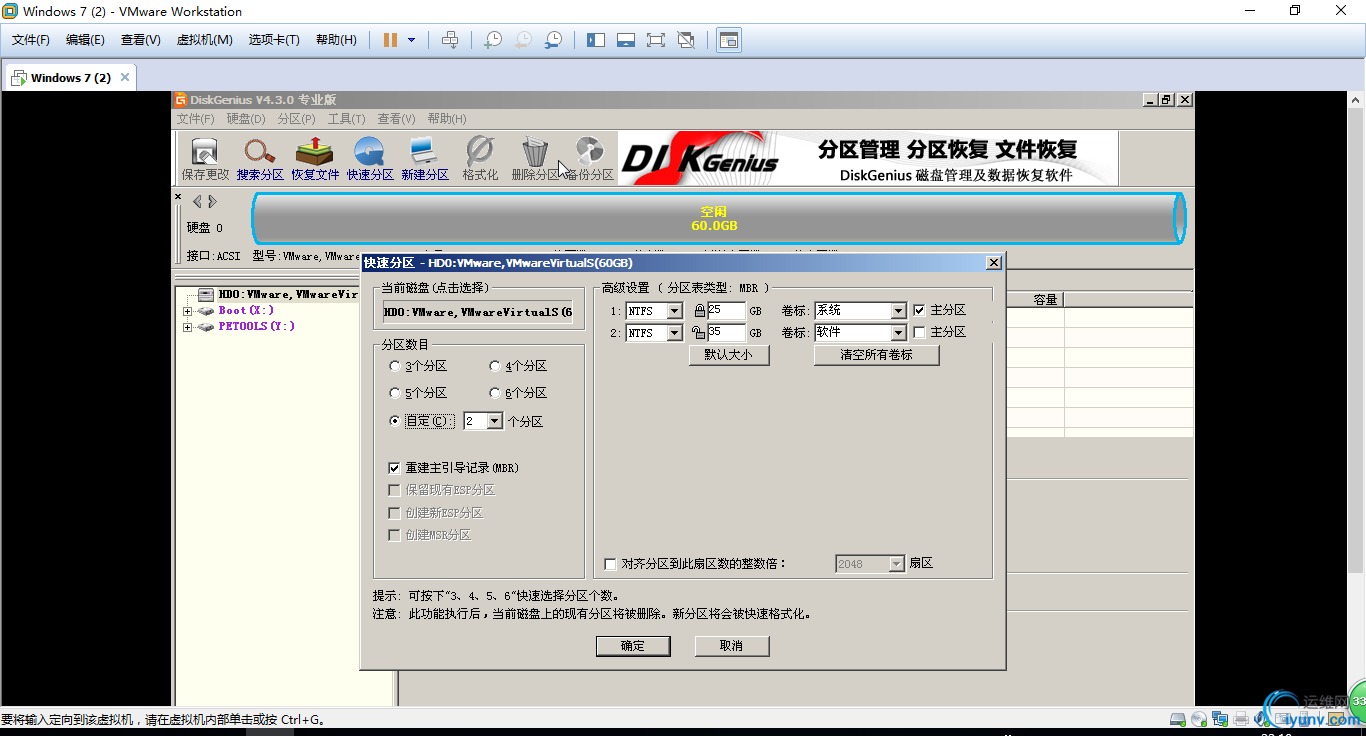The width and height of the screenshot is (1366, 736).
Task: Click the current disk HD0:VMware selection button
Action: tap(478, 312)
